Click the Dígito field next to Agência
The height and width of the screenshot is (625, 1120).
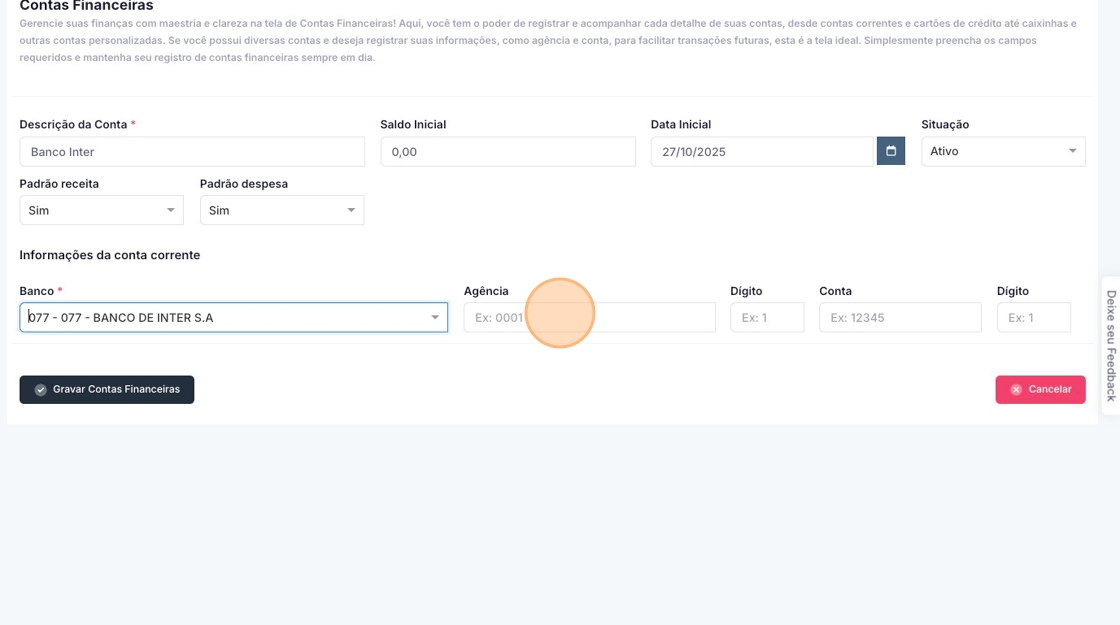766,318
